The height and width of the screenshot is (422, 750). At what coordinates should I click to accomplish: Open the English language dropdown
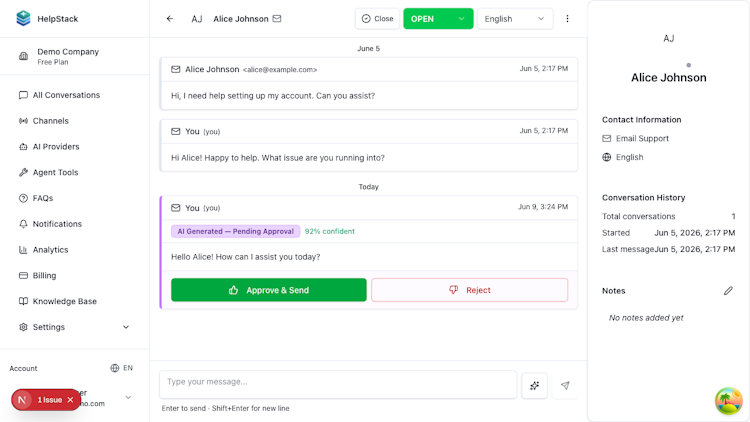click(x=515, y=19)
